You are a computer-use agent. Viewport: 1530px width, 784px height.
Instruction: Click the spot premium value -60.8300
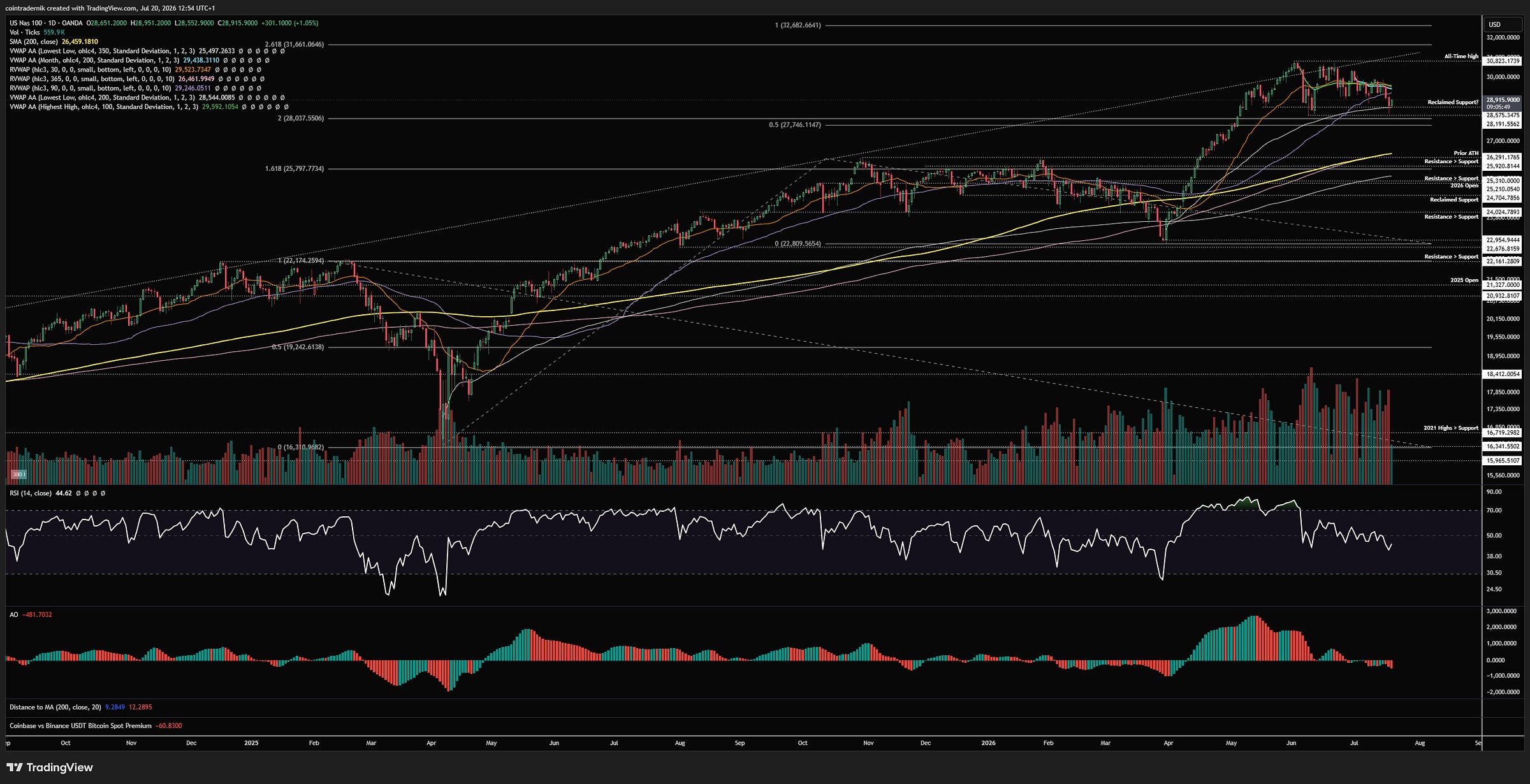point(169,726)
